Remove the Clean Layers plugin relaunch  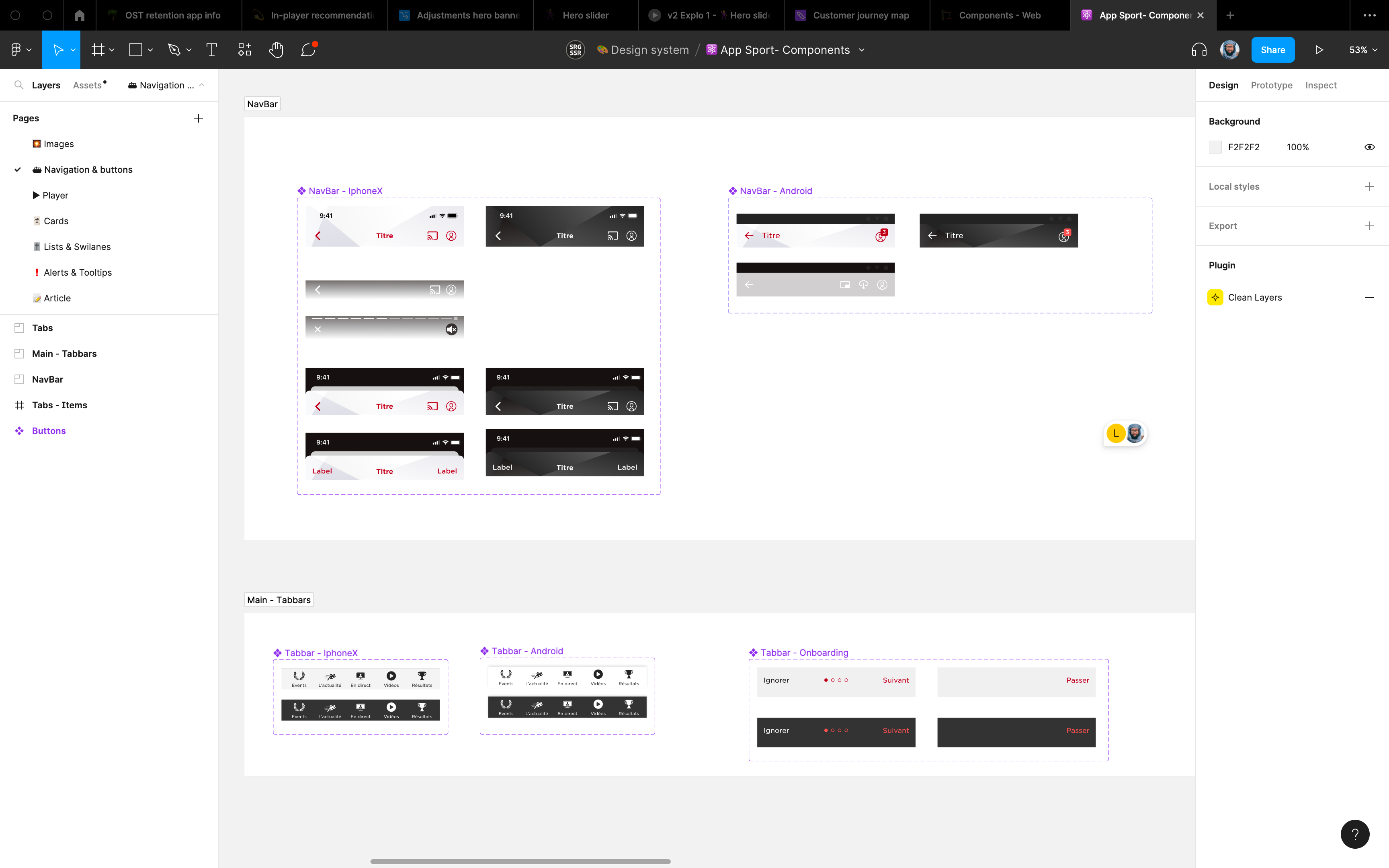(x=1369, y=297)
